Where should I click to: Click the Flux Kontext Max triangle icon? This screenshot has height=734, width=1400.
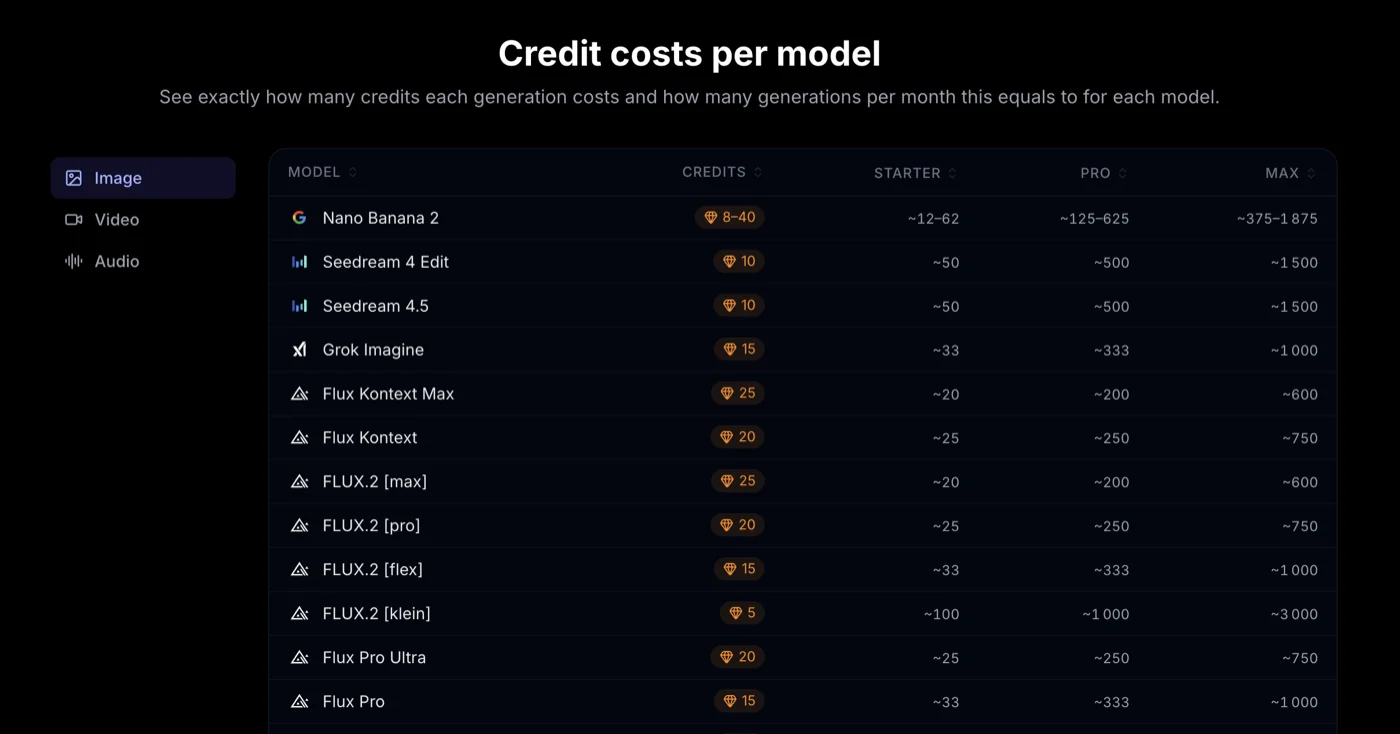[299, 394]
